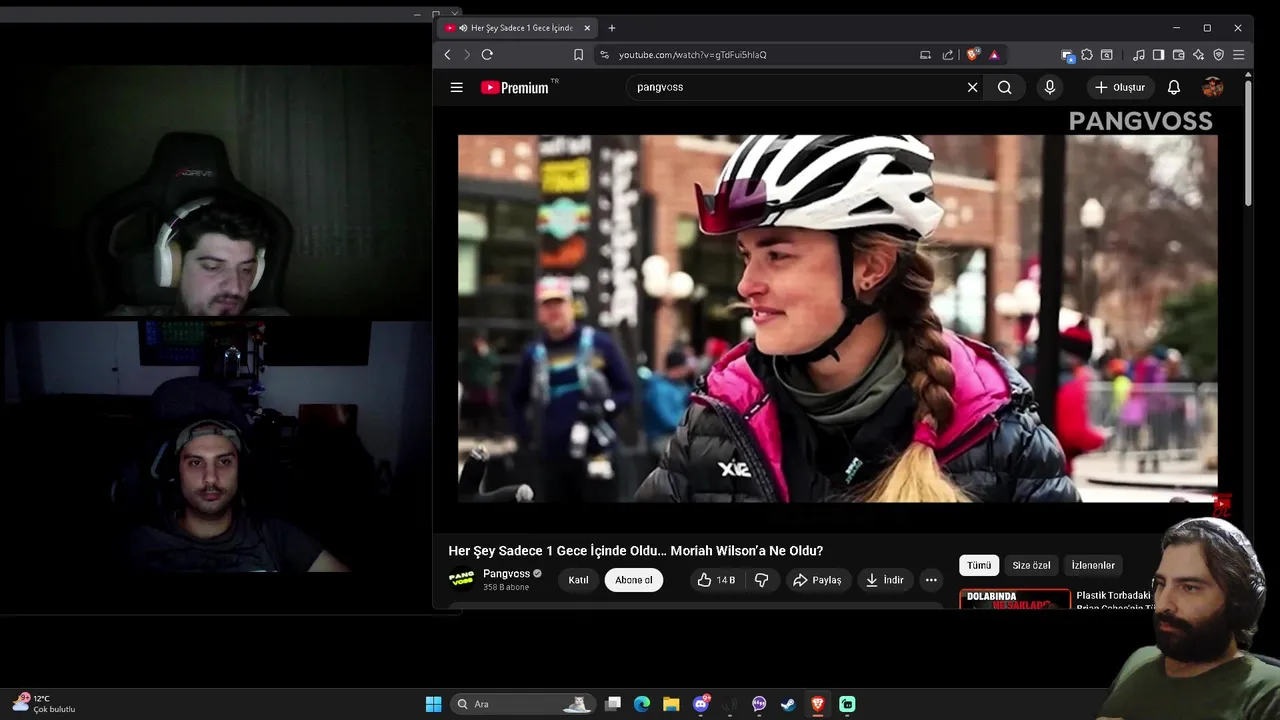Clear the pangvoss search text
This screenshot has width=1280, height=720.
click(x=972, y=87)
